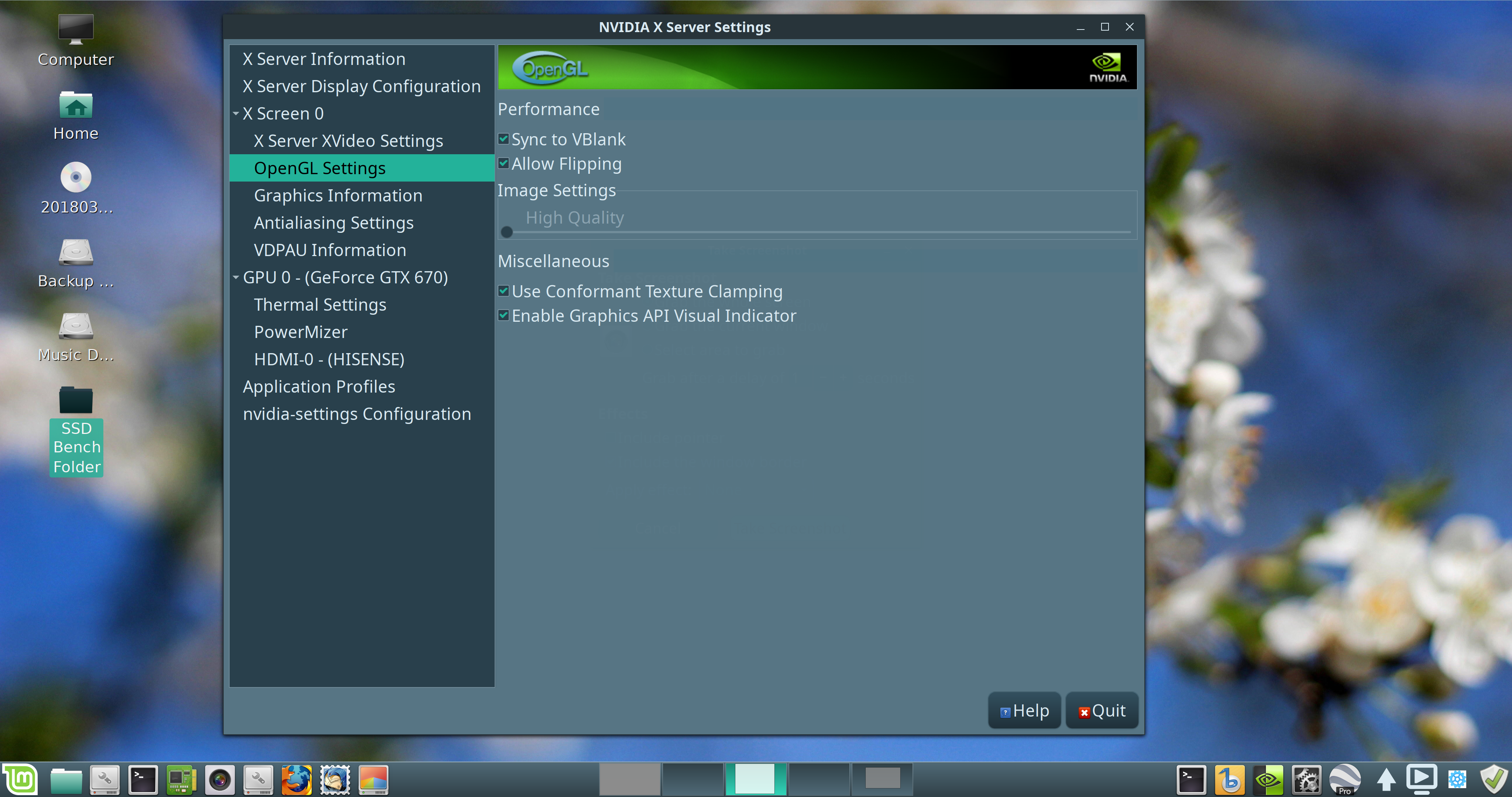
Task: Select X Server XVideo Settings
Action: click(348, 141)
